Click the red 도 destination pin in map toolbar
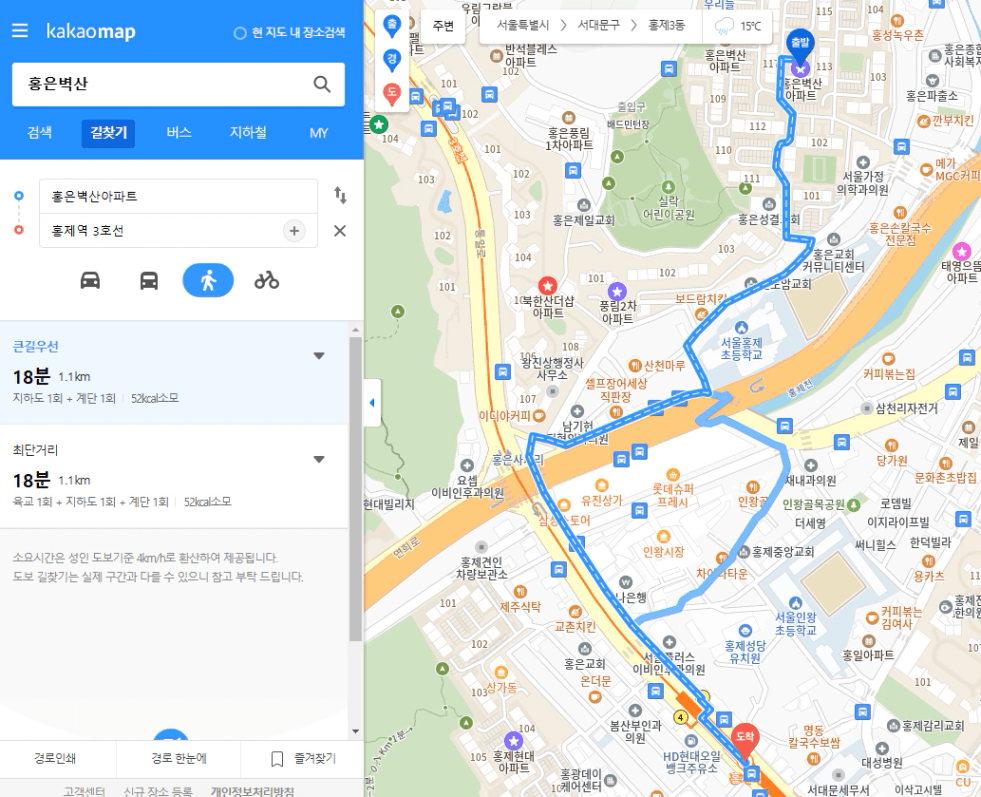 click(x=392, y=94)
